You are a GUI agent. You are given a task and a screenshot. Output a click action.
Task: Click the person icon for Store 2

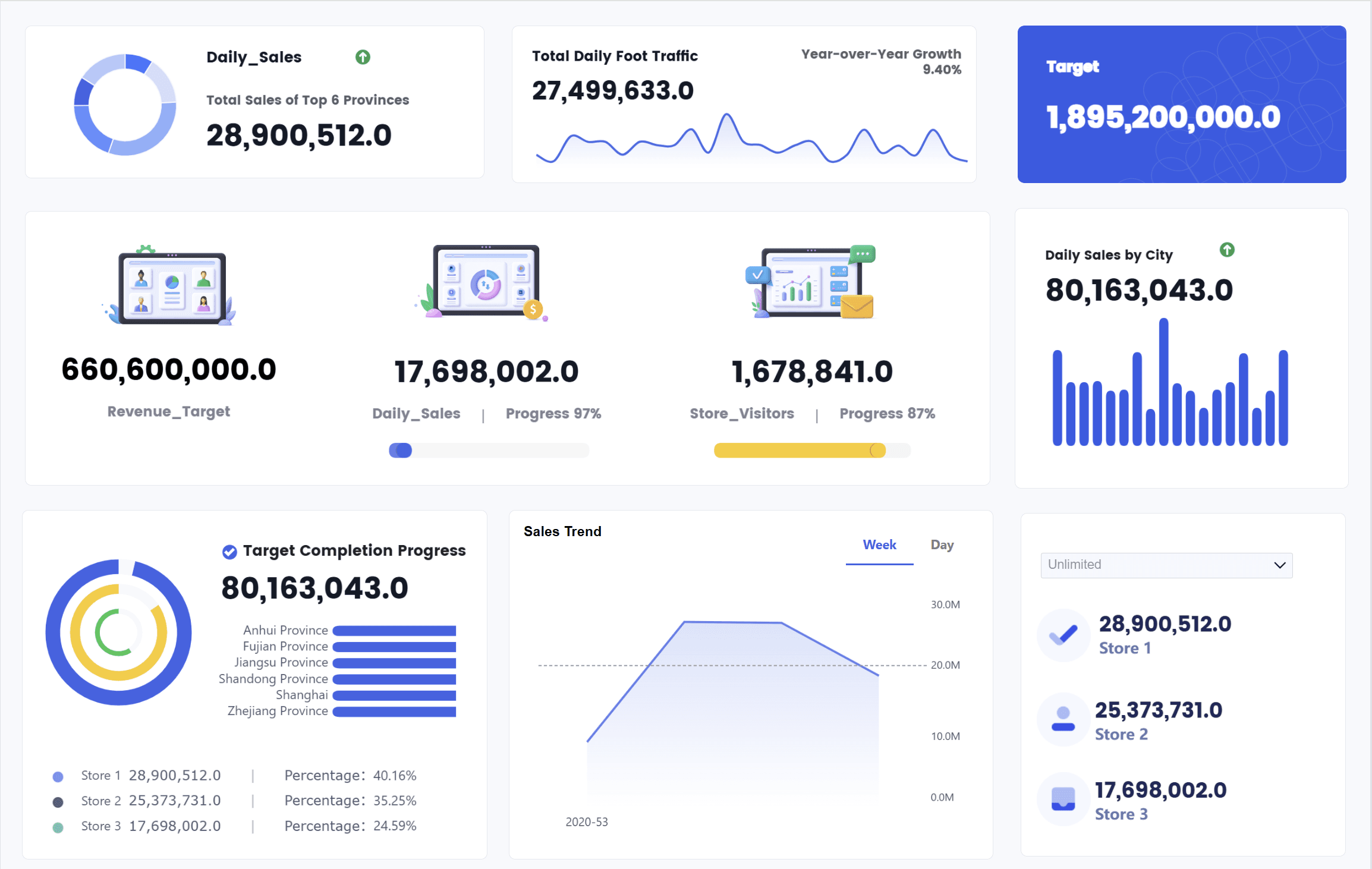(x=1063, y=719)
